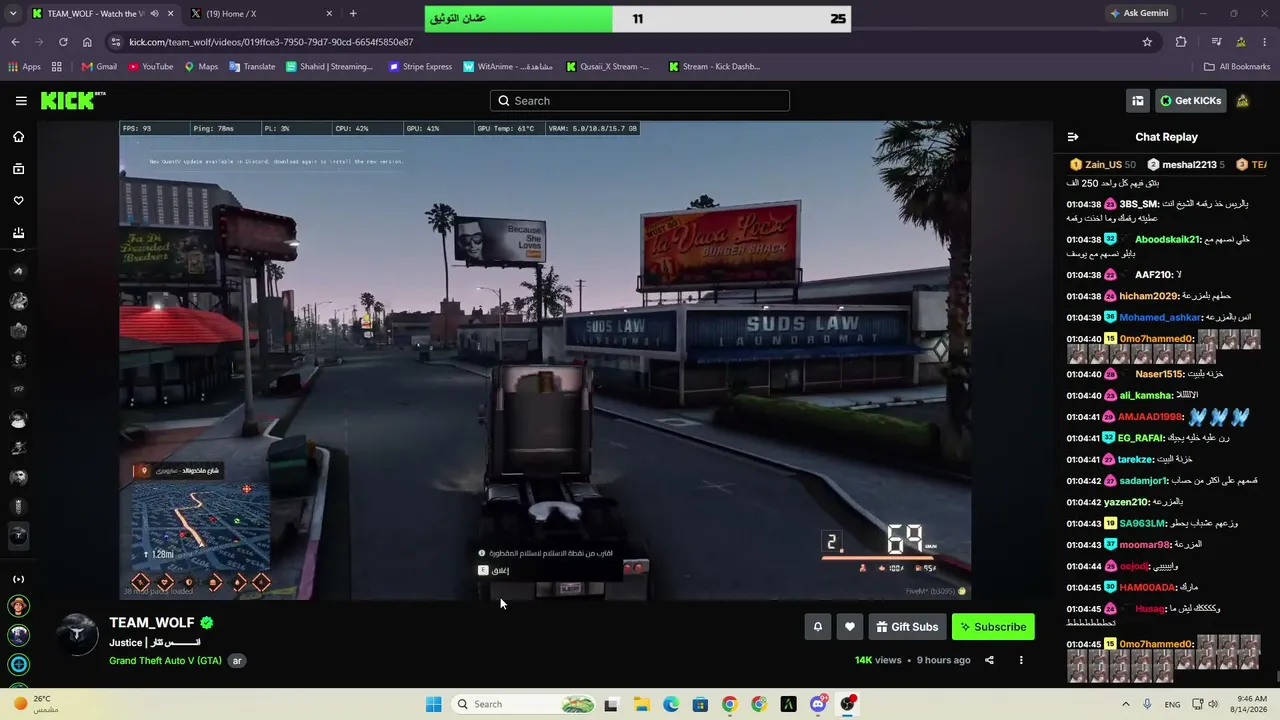1280x720 pixels.
Task: Focus the Kick search field
Action: (640, 101)
